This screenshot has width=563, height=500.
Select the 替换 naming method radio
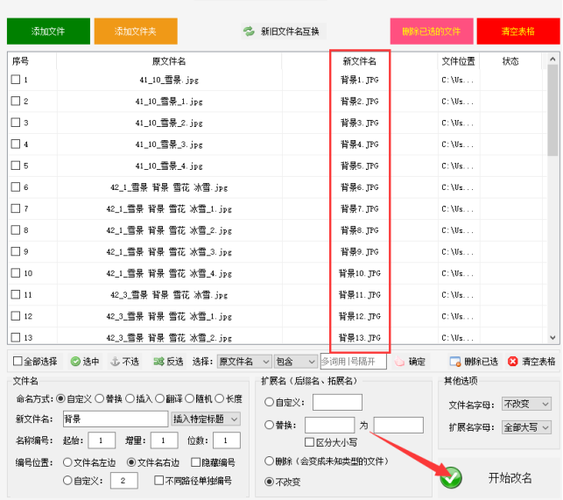[x=99, y=399]
